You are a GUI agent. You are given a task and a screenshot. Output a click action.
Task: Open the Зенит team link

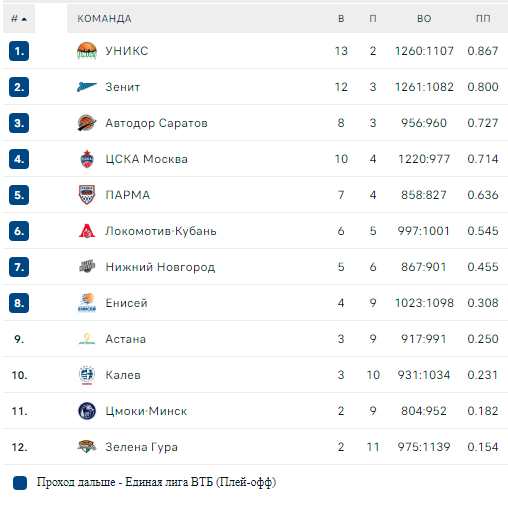(x=123, y=87)
